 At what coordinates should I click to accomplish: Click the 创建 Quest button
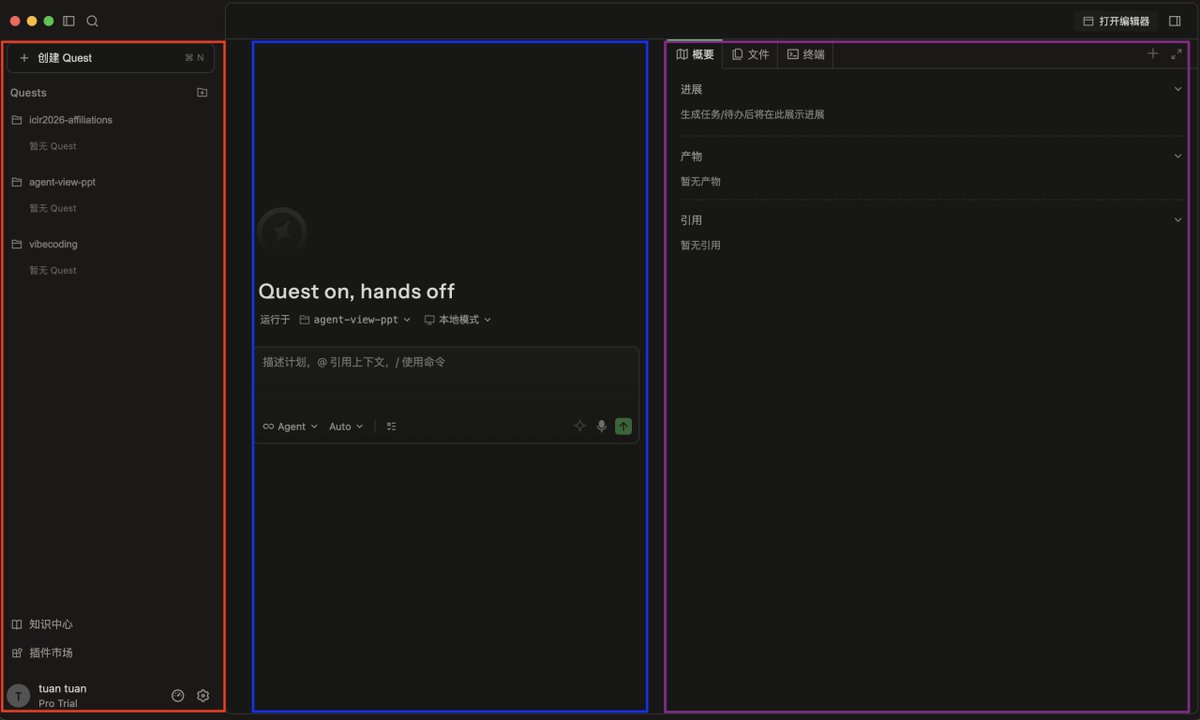pos(111,58)
